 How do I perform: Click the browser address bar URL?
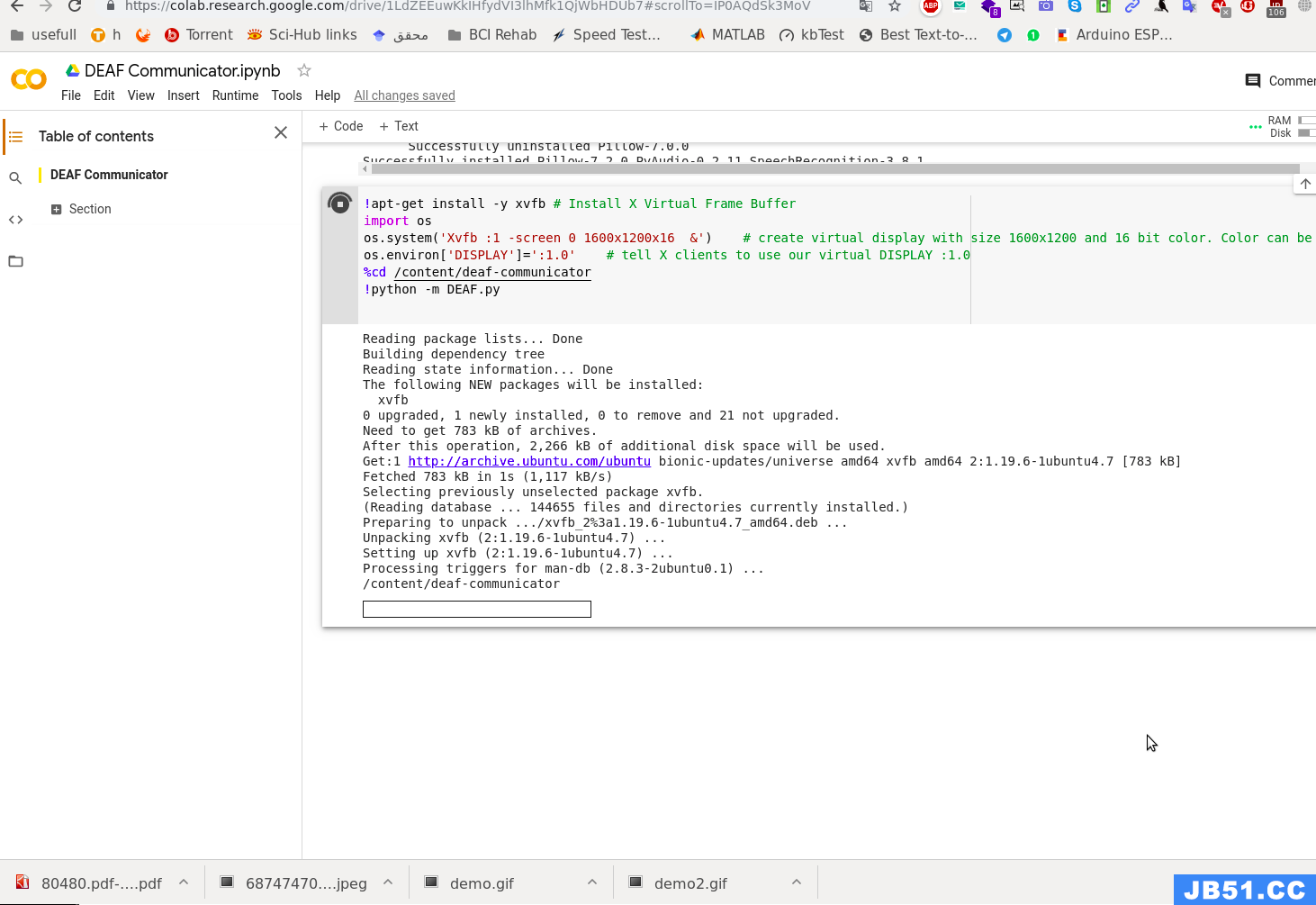click(x=468, y=6)
